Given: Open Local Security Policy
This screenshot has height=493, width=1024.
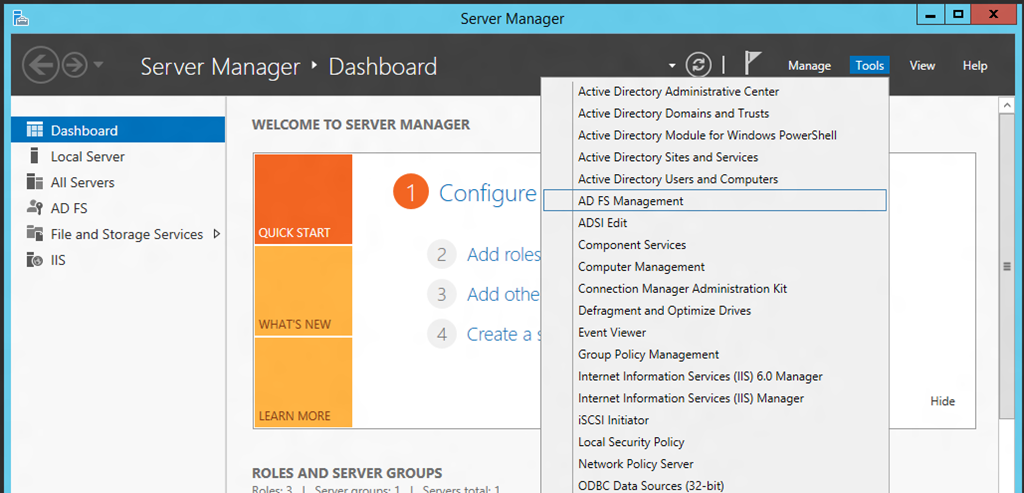Looking at the screenshot, I should click(x=715, y=442).
